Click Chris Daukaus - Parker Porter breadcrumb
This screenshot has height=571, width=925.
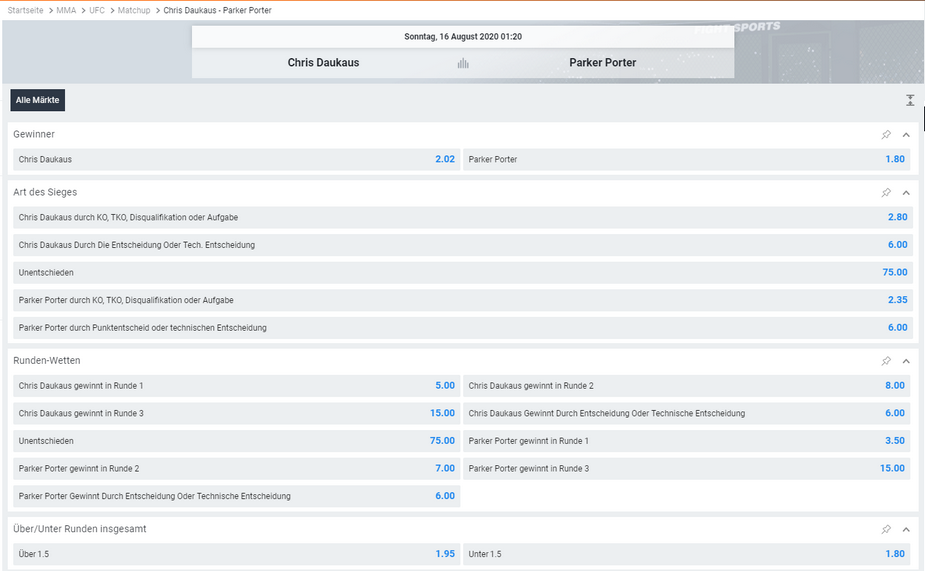[217, 10]
